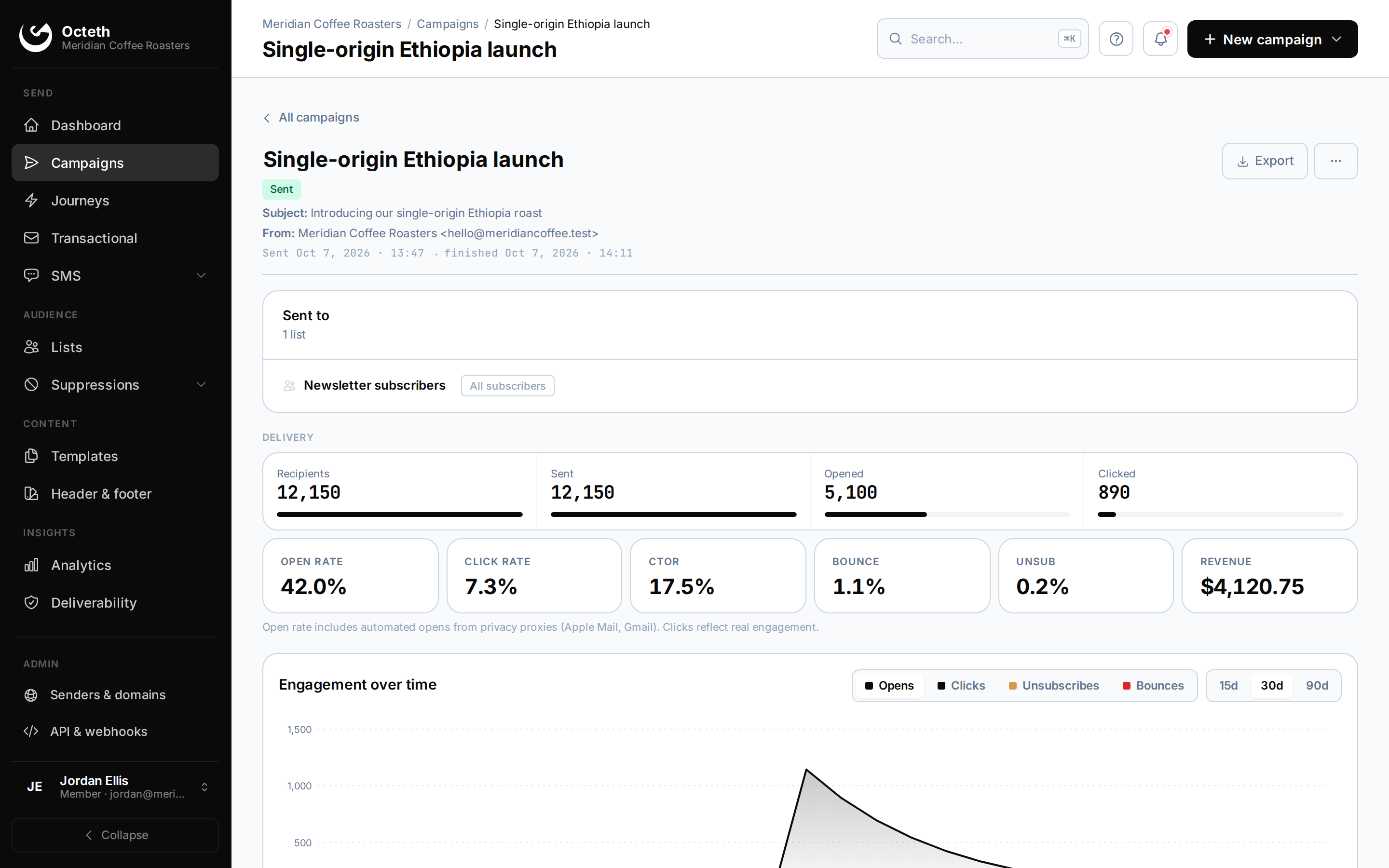Click Newsletter subscribers list name

click(x=374, y=385)
